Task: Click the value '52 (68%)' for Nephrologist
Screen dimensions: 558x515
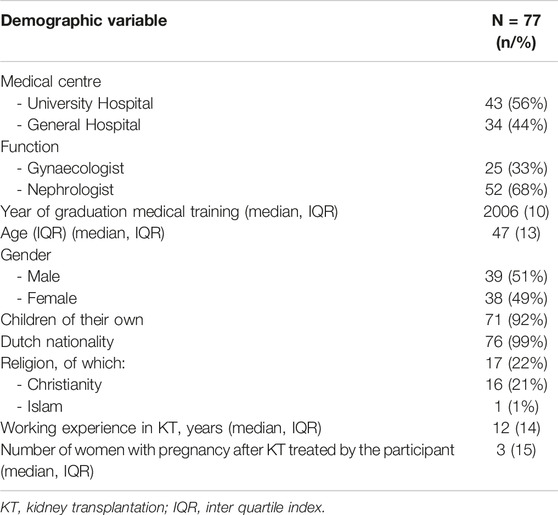Action: tap(516, 190)
